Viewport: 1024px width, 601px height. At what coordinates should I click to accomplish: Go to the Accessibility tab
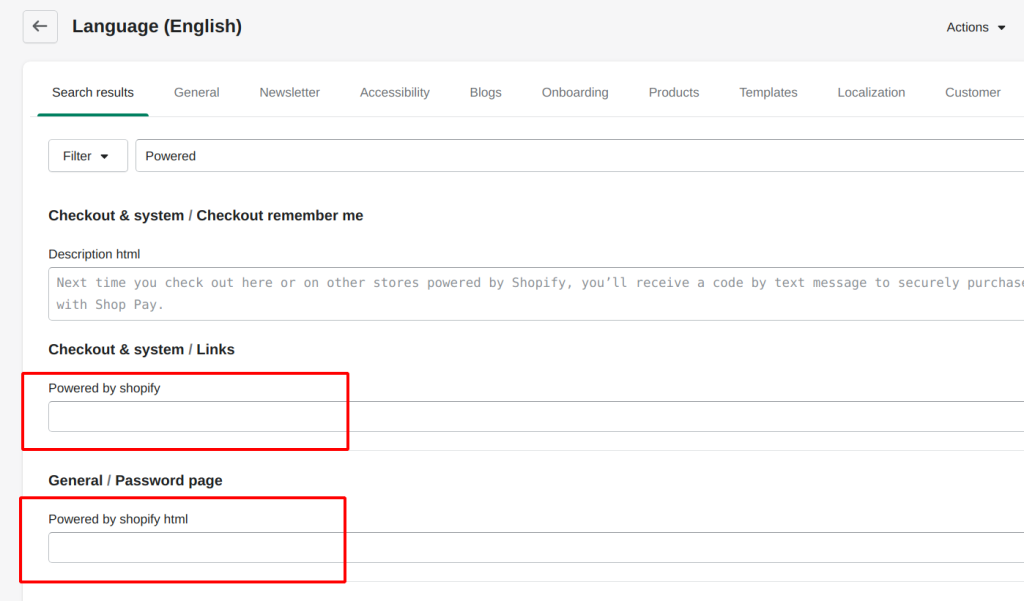(x=394, y=92)
